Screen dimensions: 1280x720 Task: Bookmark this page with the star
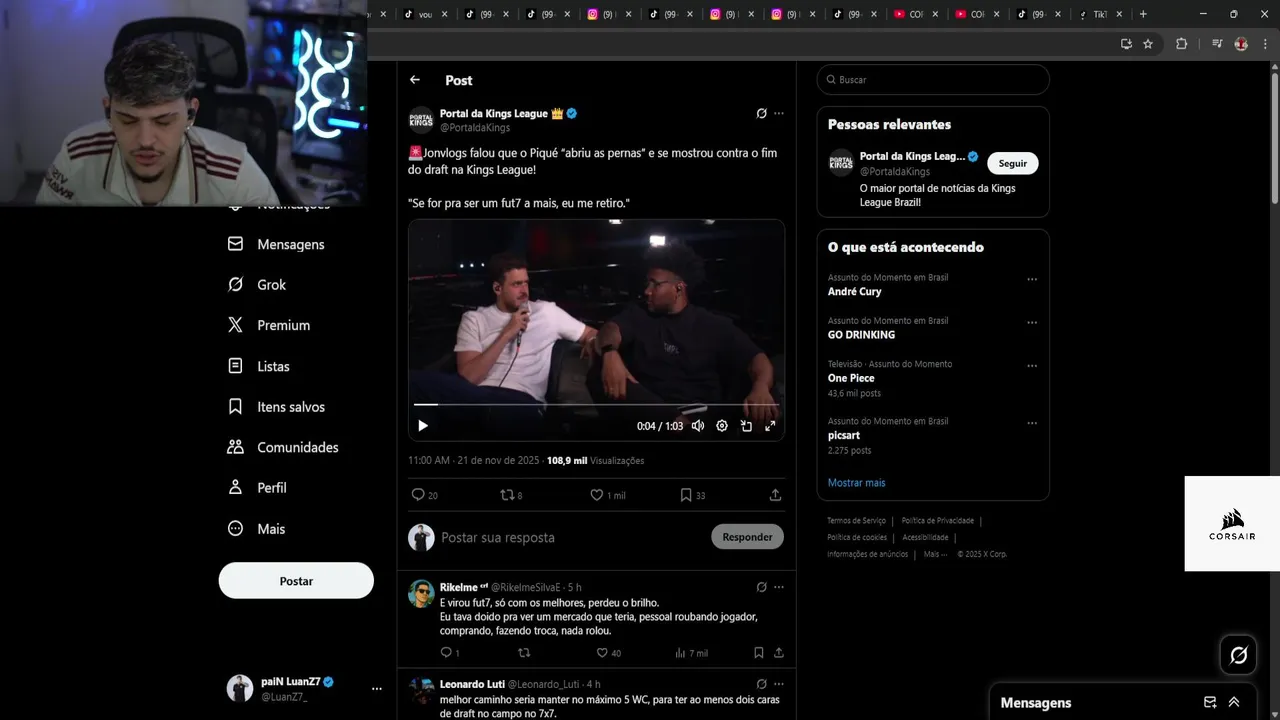tap(1148, 44)
